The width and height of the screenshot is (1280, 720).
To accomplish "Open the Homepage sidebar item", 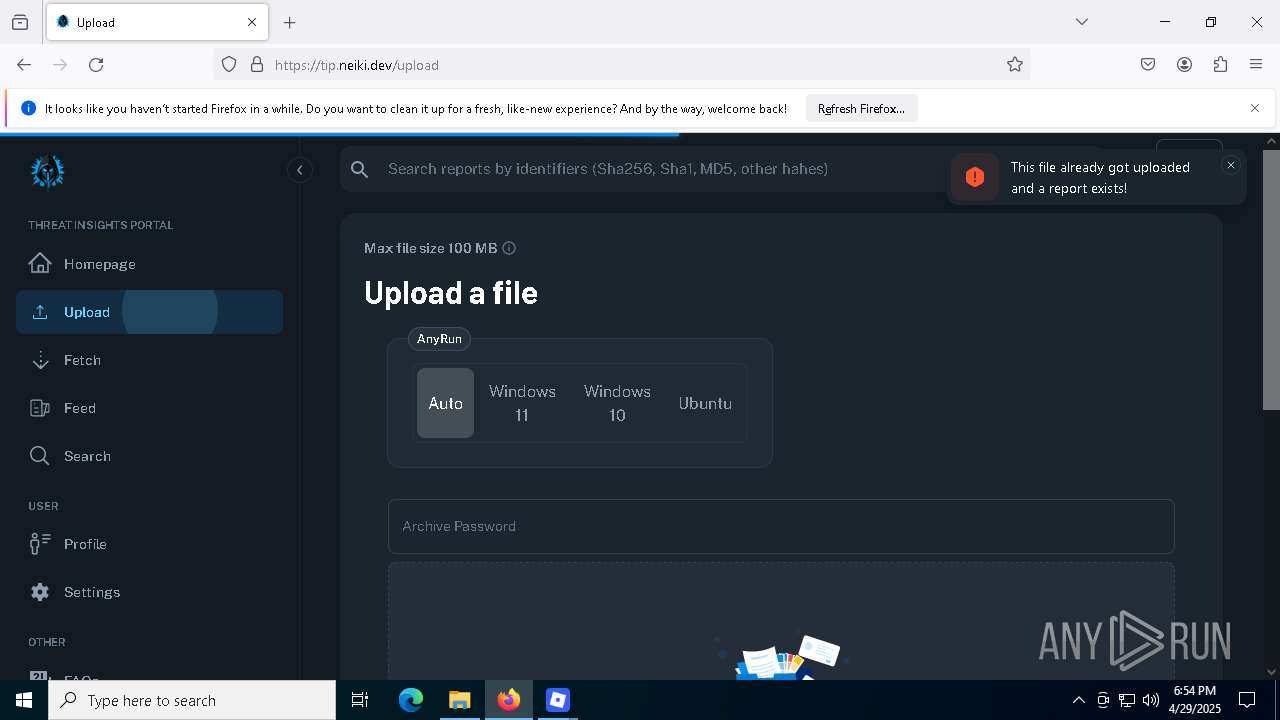I will click(150, 264).
